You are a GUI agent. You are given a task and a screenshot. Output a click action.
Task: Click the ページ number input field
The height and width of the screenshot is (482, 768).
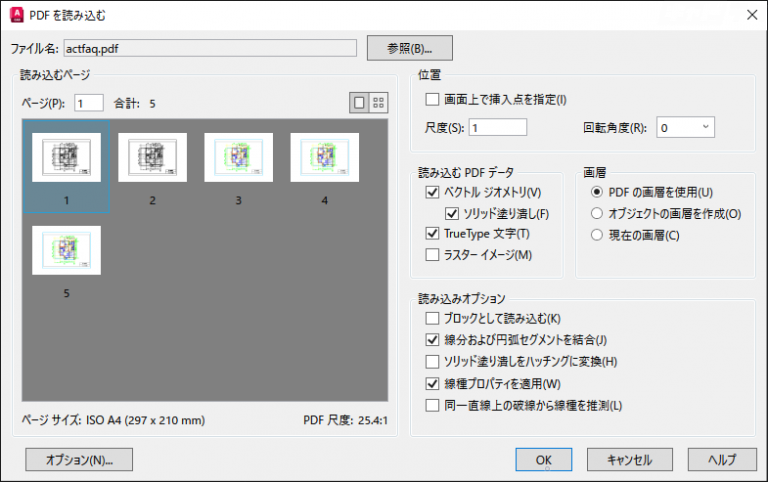pos(87,102)
